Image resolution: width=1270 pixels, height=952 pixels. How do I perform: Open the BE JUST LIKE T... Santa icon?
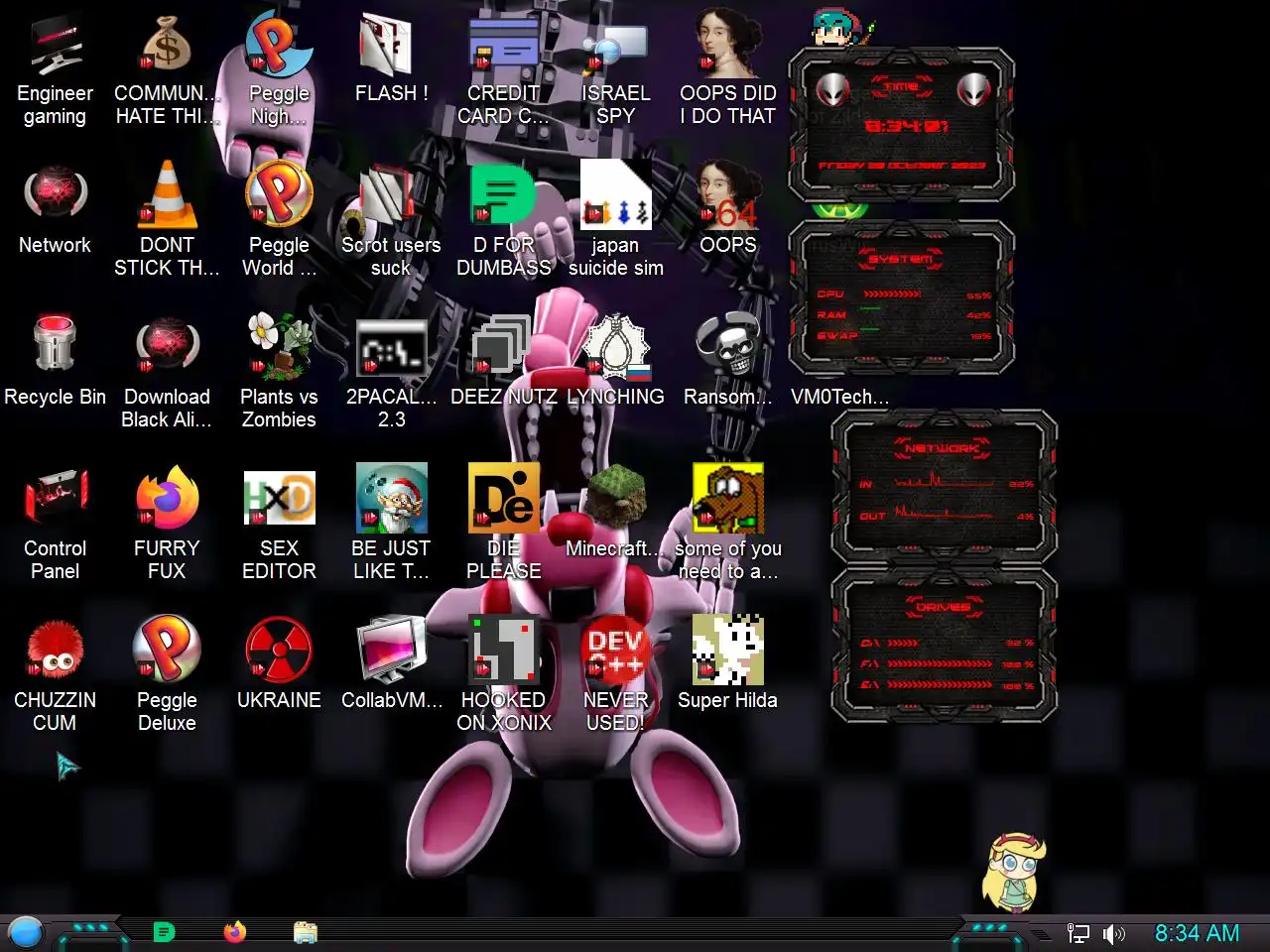point(391,524)
